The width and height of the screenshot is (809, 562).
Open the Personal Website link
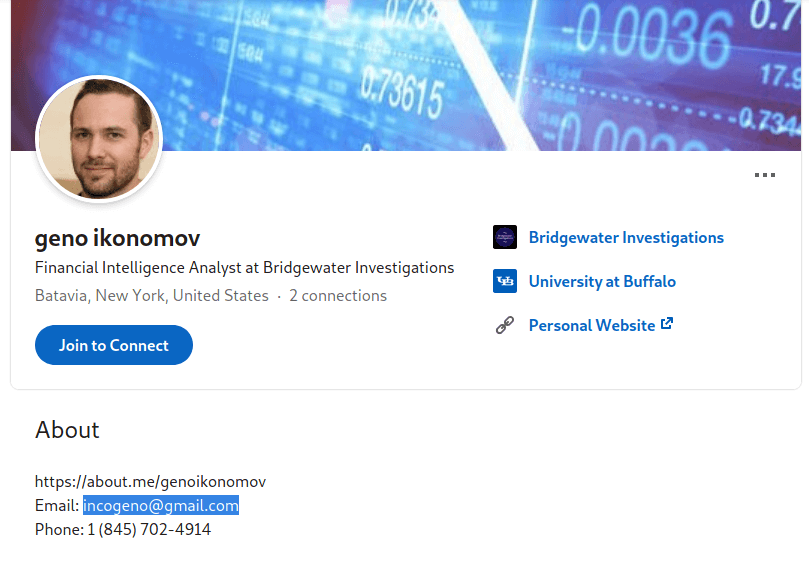591,325
